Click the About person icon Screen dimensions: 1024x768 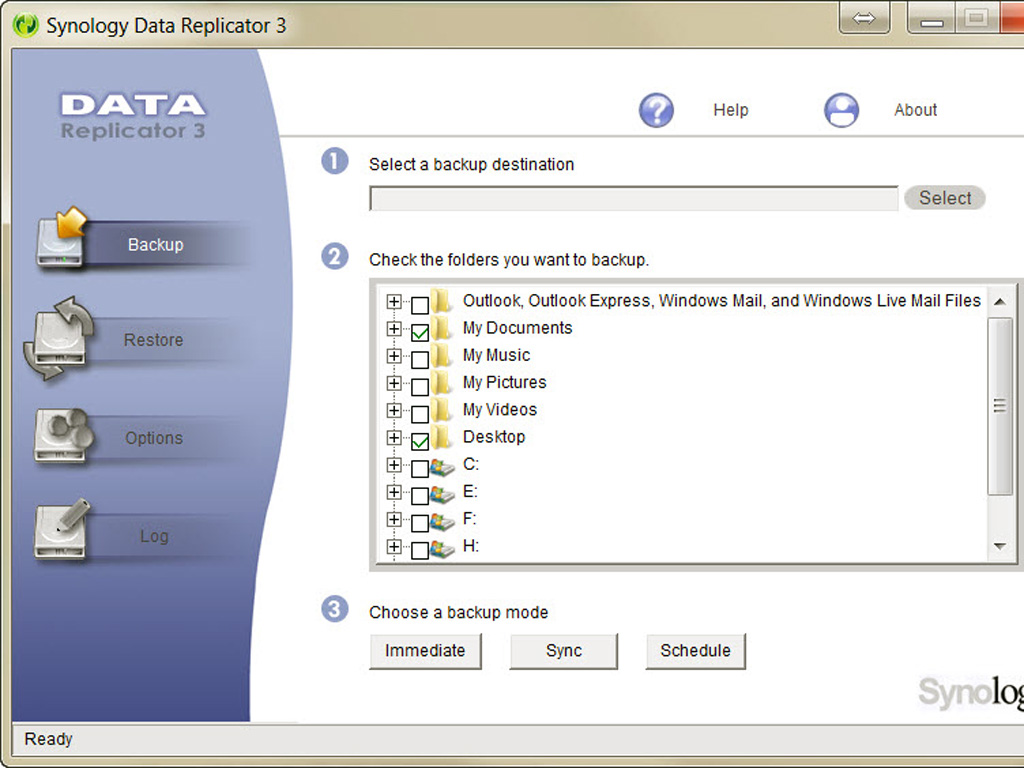(841, 110)
